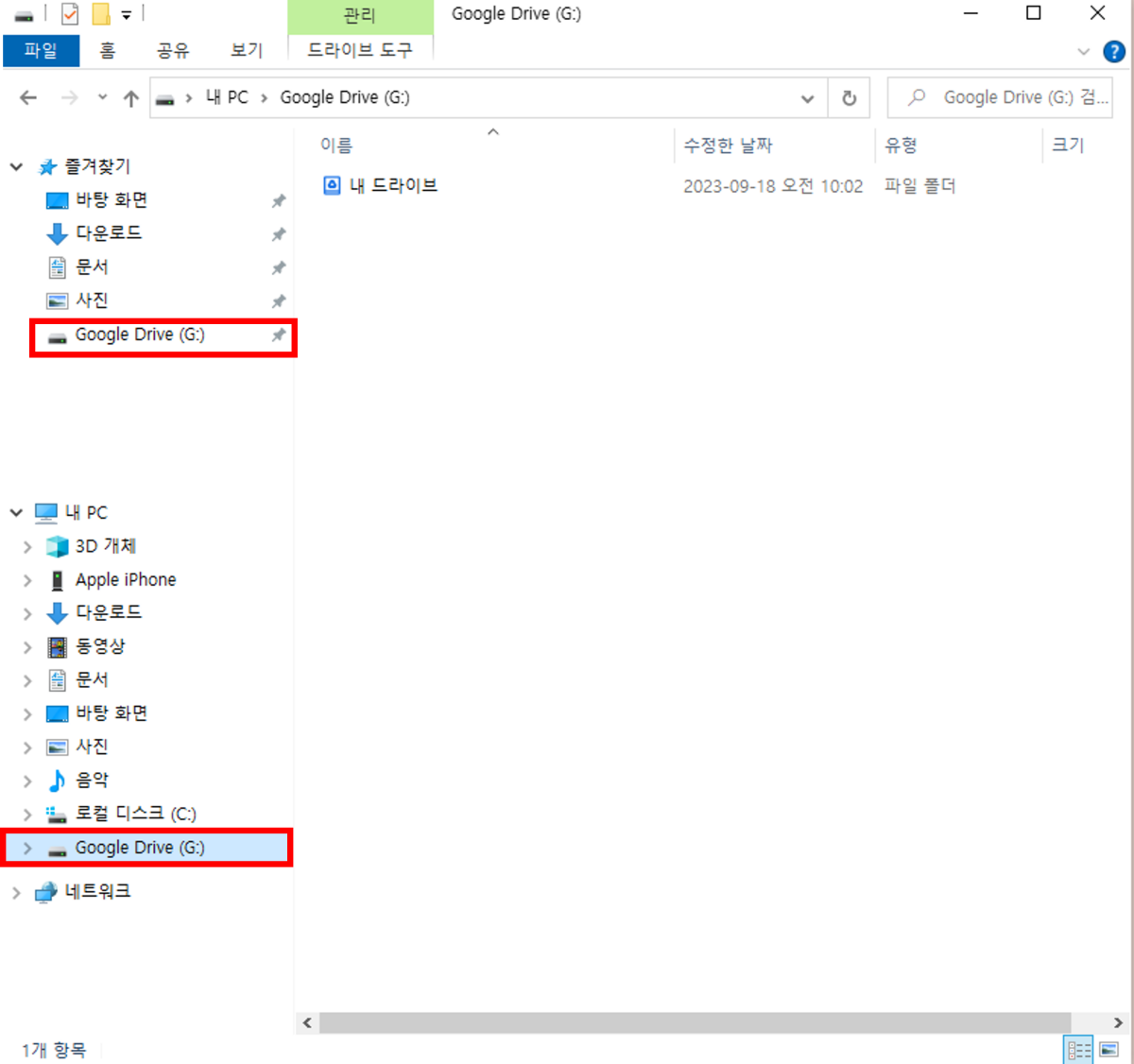Image resolution: width=1134 pixels, height=1064 pixels.
Task: Switch to large icons view in status bar
Action: (x=1108, y=1050)
